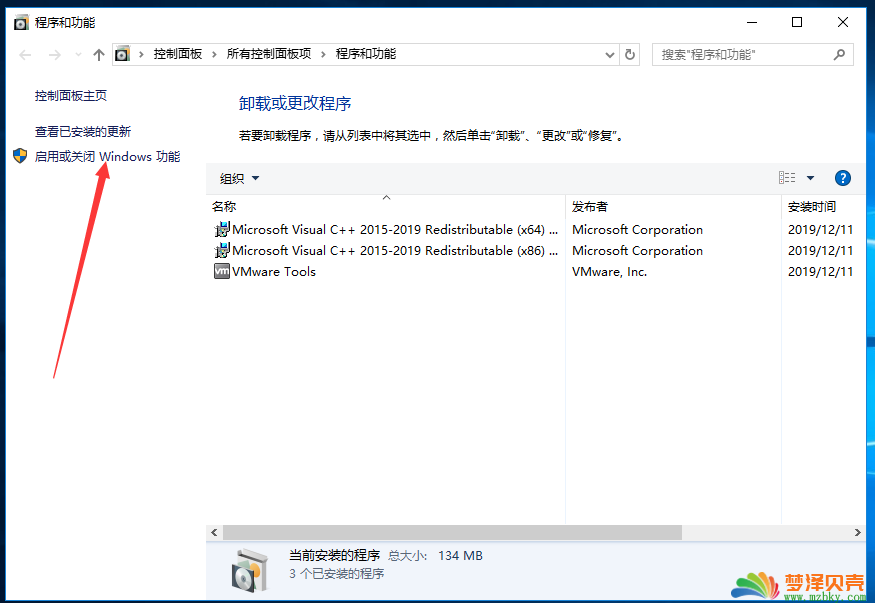The width and height of the screenshot is (875, 603).
Task: Focus the 搜索"程序和功能" search box
Action: 753,55
